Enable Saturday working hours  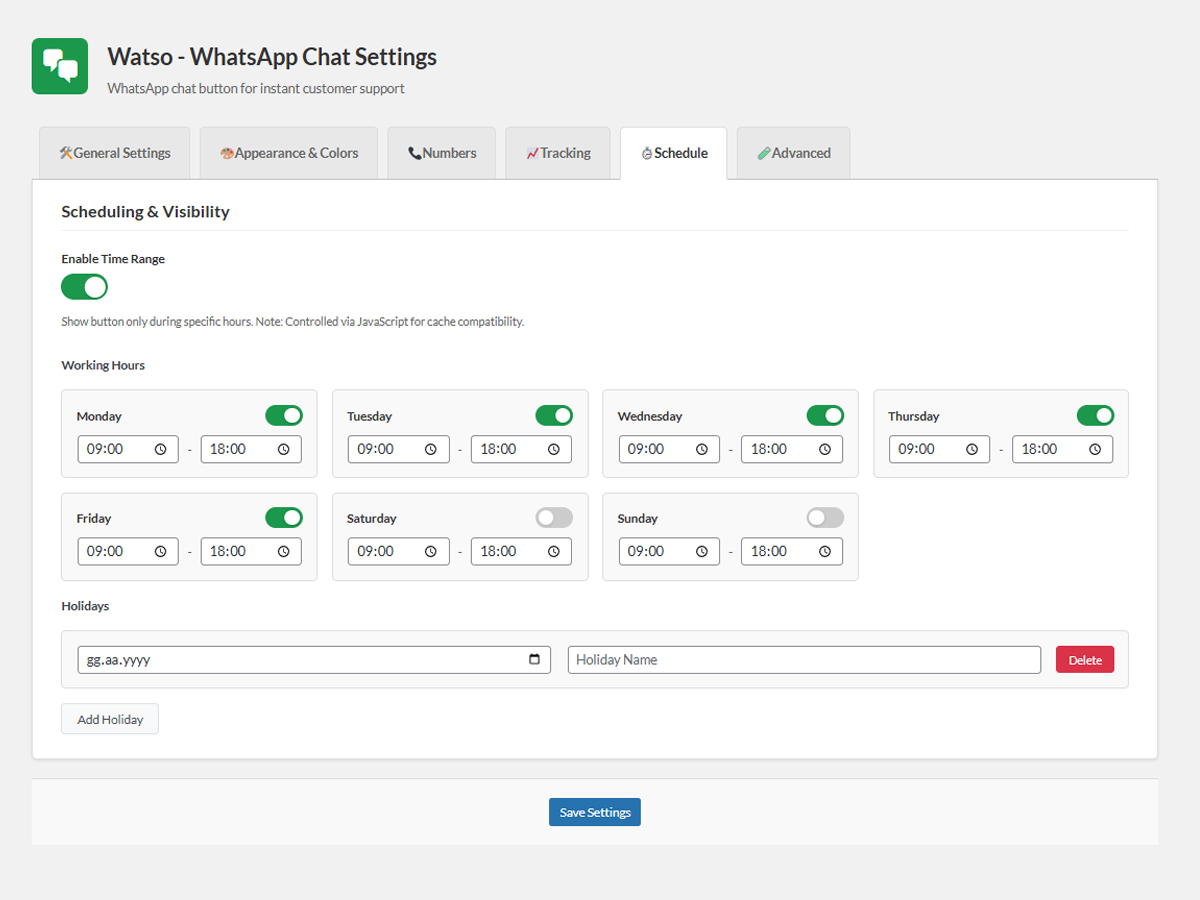click(x=554, y=517)
